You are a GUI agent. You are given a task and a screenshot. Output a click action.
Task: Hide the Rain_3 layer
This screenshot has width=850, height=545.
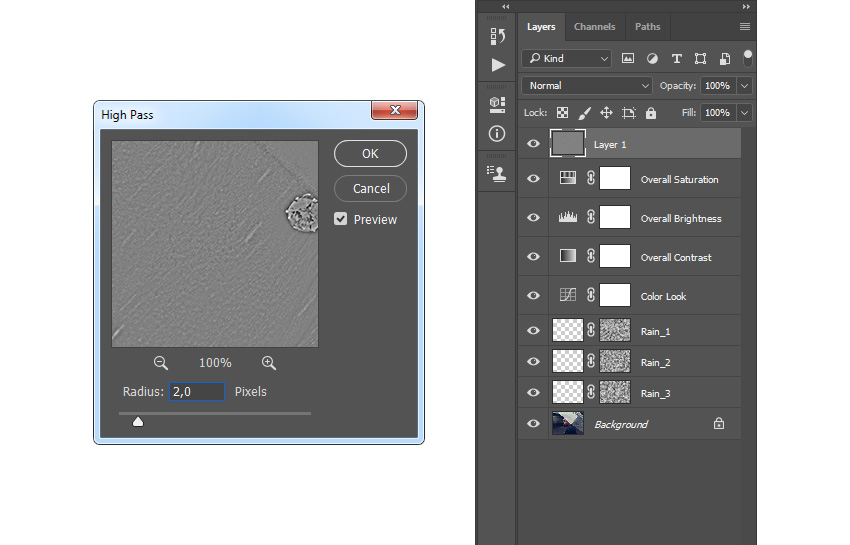533,393
